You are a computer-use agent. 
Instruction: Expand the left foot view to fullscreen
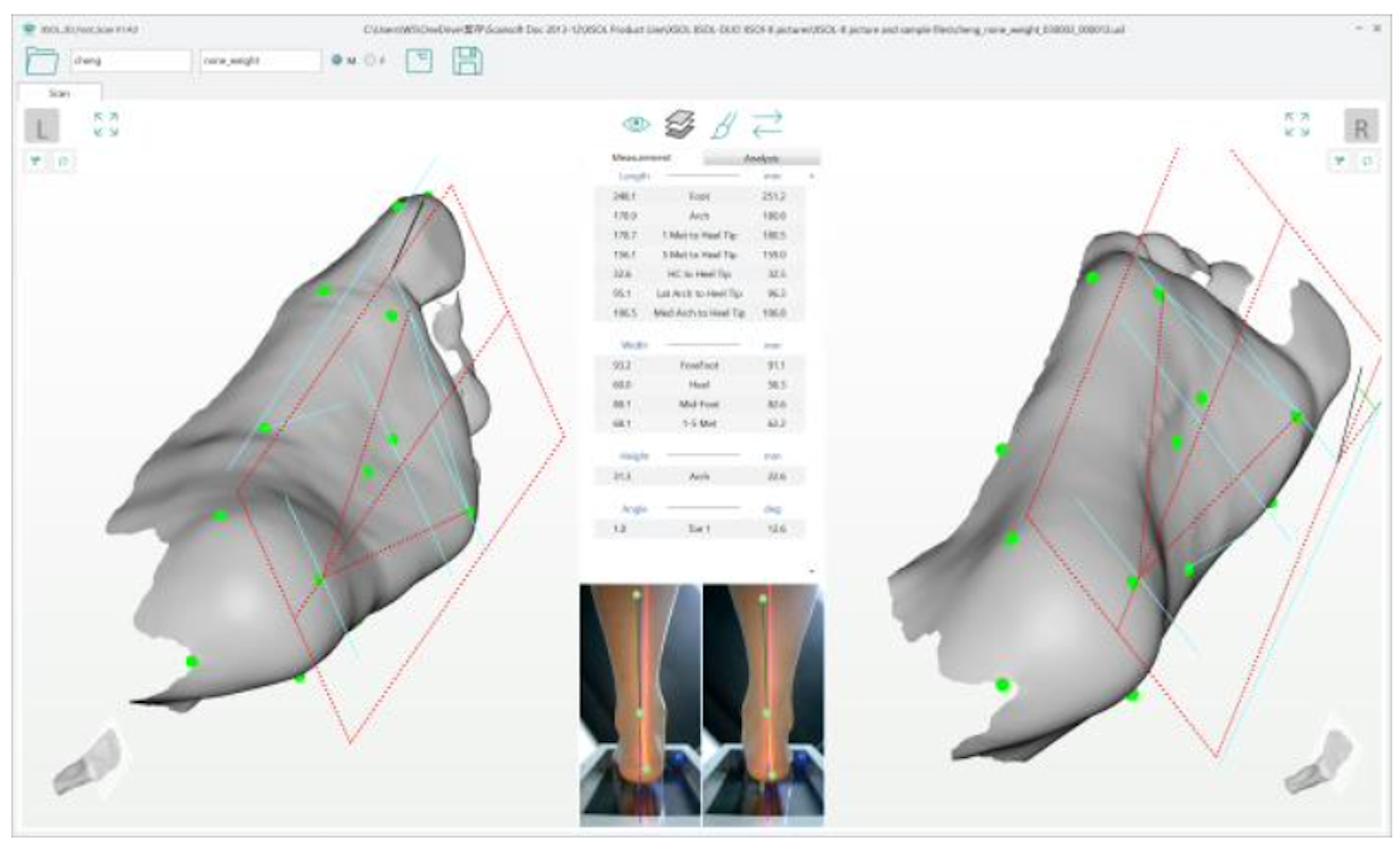pos(106,125)
